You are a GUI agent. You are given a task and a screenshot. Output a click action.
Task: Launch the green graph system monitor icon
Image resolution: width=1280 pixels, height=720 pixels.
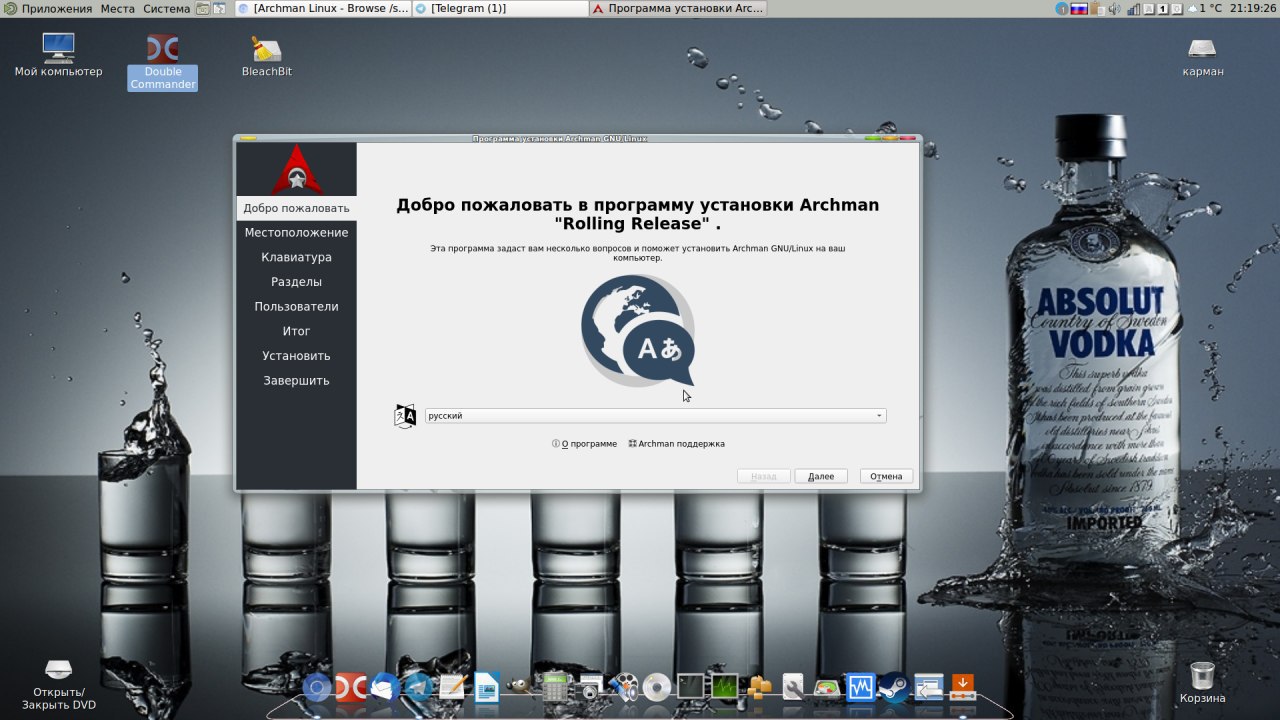pos(724,687)
